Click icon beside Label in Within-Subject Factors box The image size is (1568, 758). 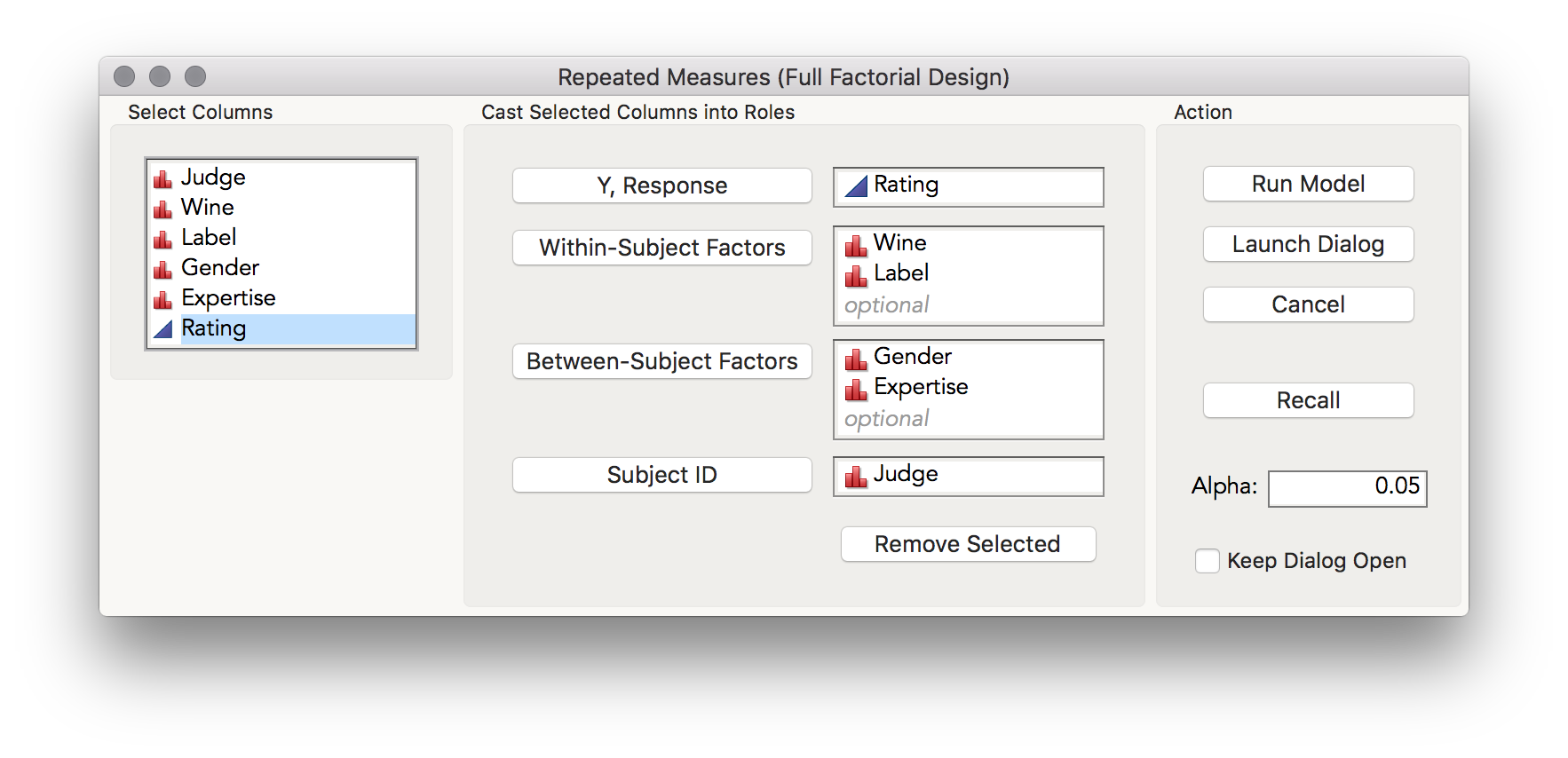coord(856,276)
